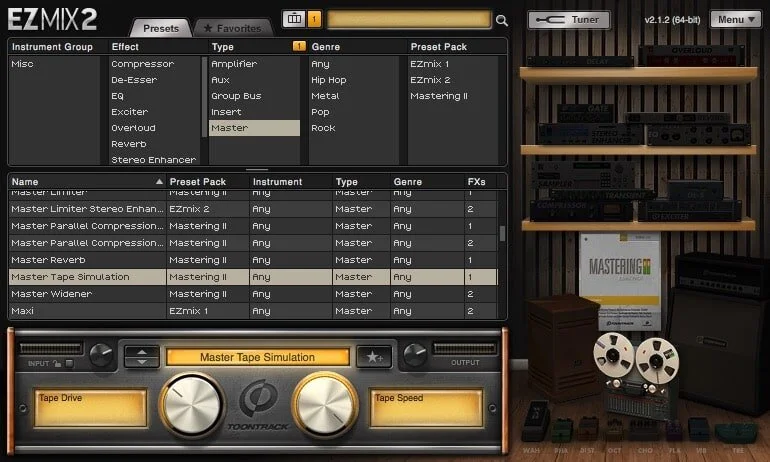Viewport: 770px width, 462px height.
Task: Step to next preset with down arrow
Action: [x=142, y=362]
